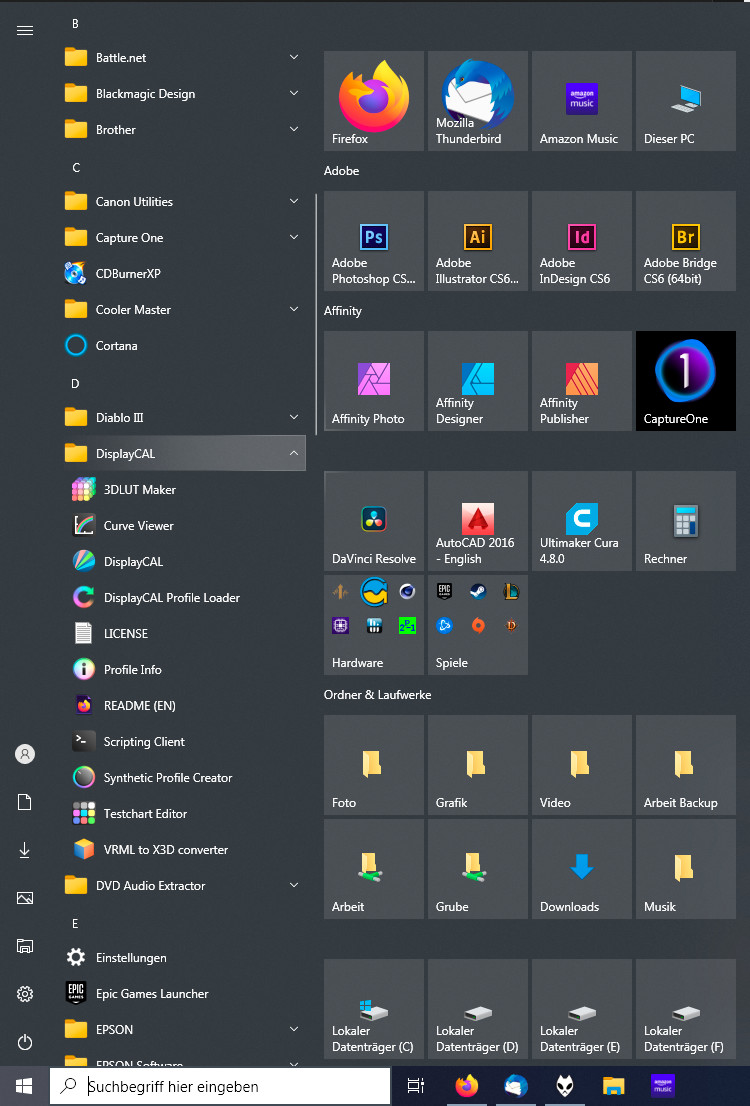The width and height of the screenshot is (750, 1106).
Task: Expand the Capture One folder
Action: click(185, 238)
